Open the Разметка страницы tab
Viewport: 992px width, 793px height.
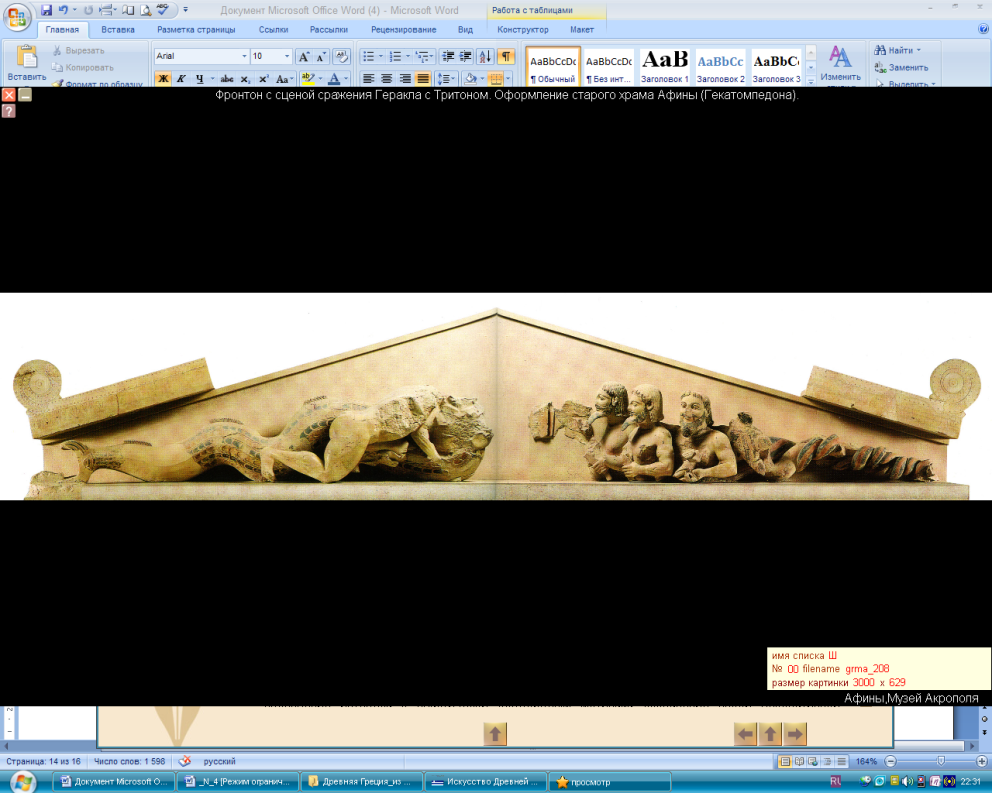tap(196, 30)
